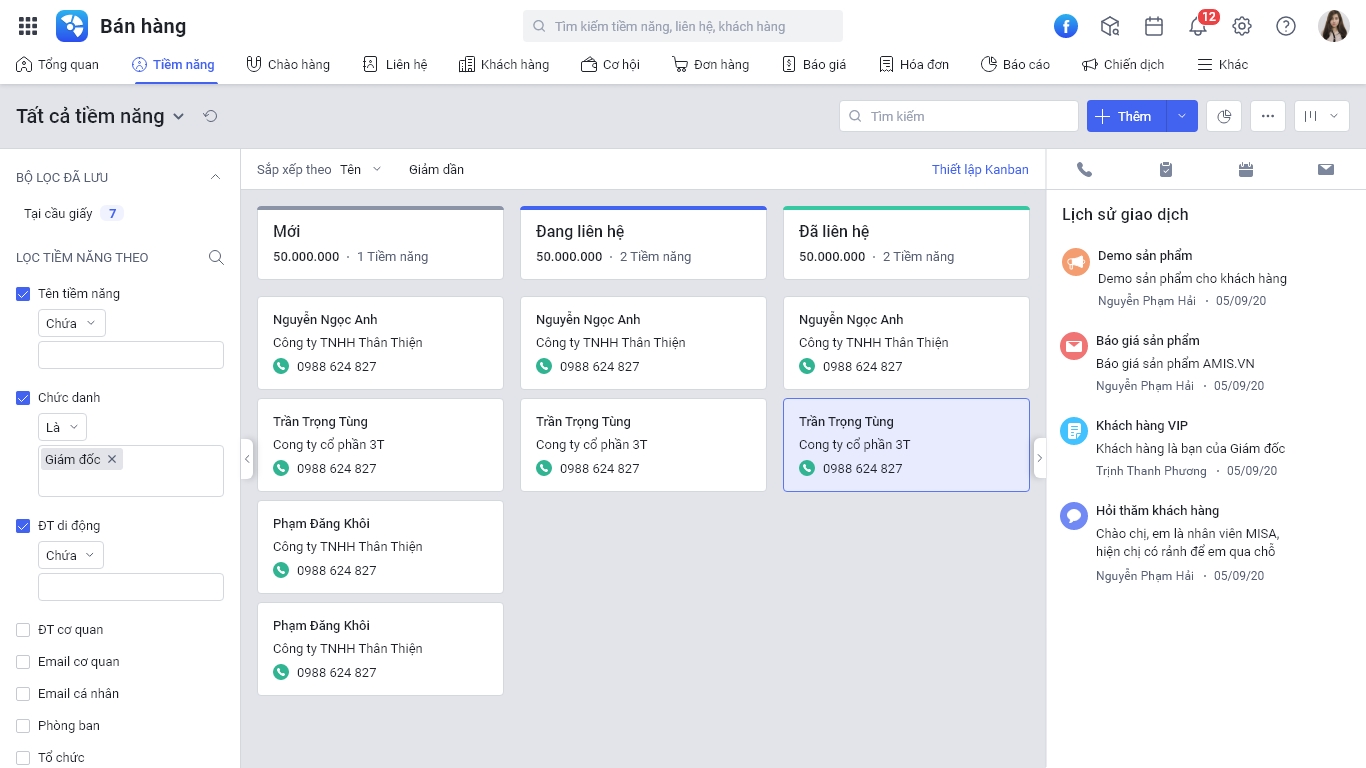Expand the Tất cả tiềm năng view dropdown

pos(178,116)
